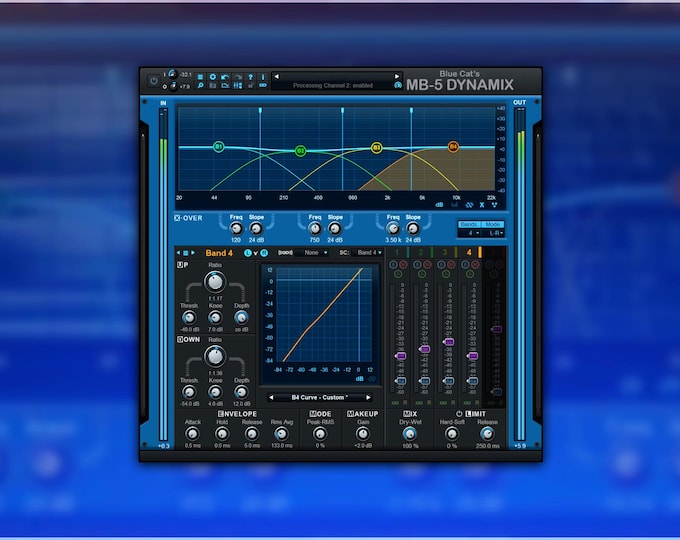Open the None dropdown beside Band 4
Screen dimensions: 680x540
tap(314, 252)
